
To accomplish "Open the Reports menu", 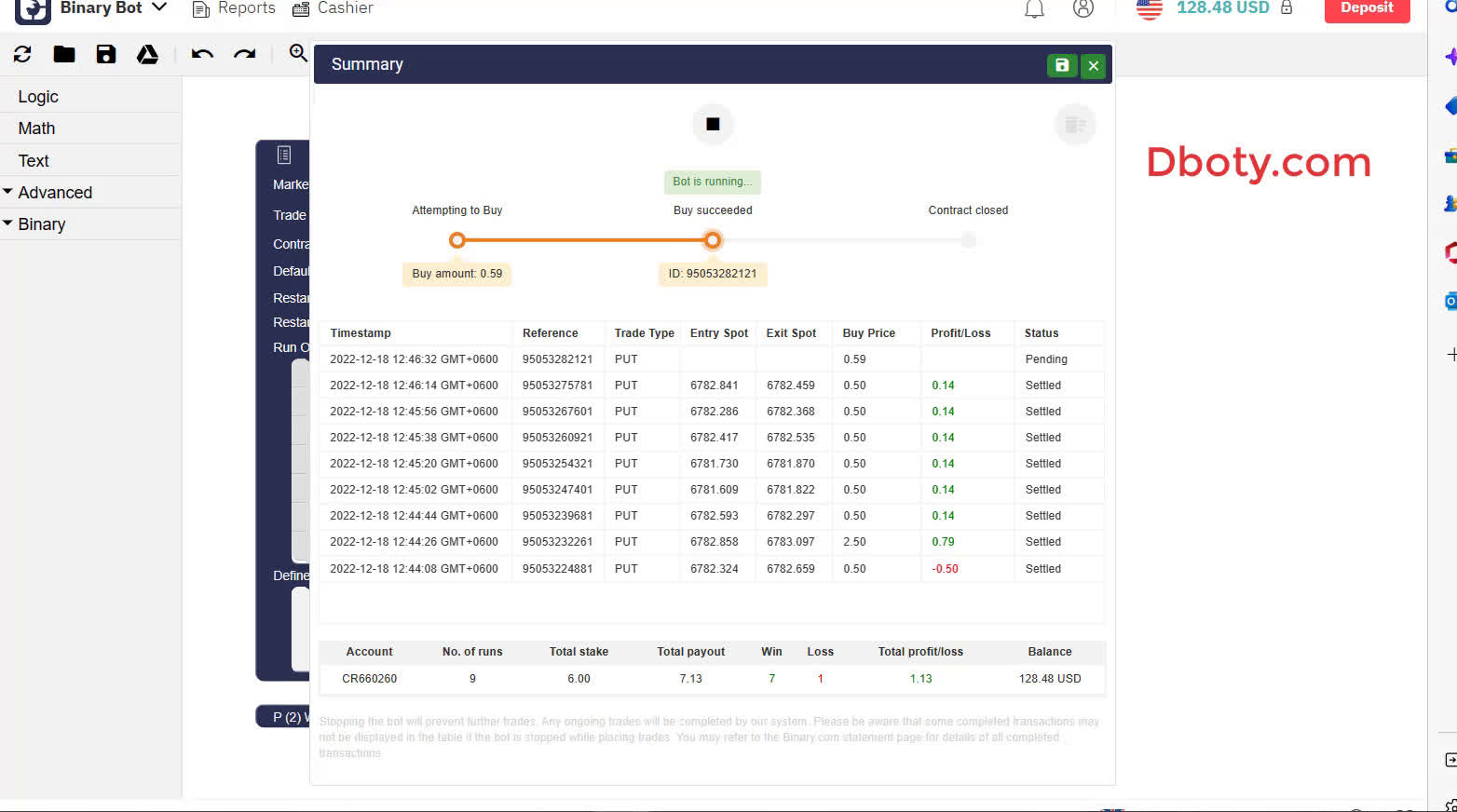I will (x=234, y=8).
